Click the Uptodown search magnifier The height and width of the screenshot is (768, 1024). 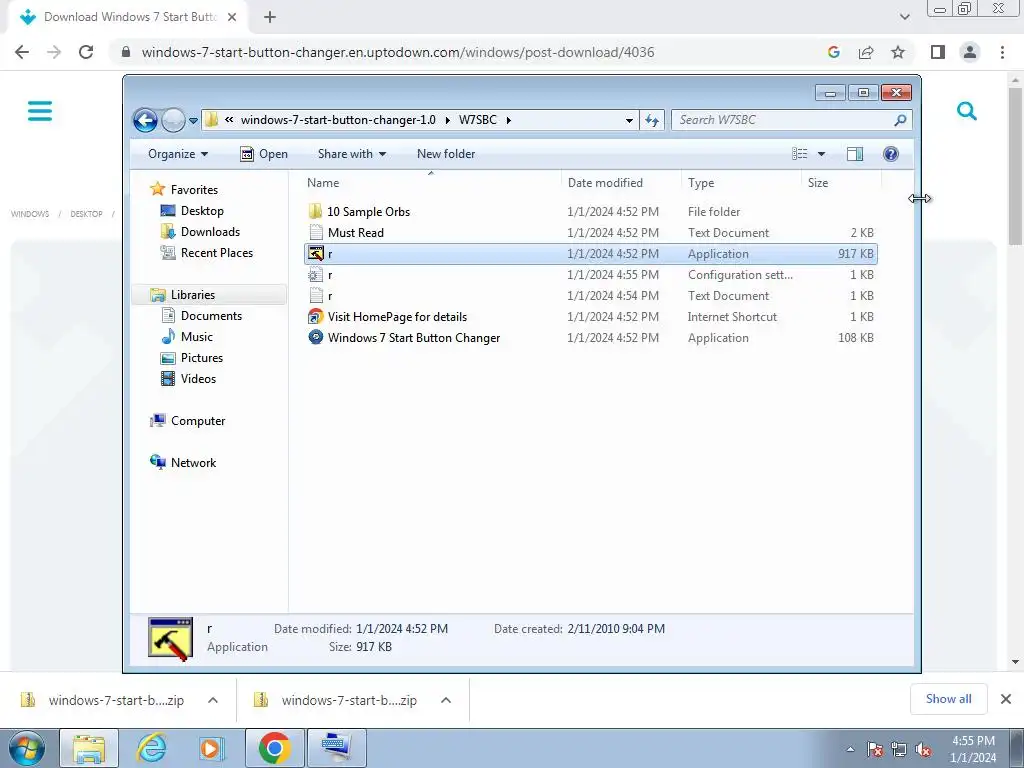(x=967, y=111)
